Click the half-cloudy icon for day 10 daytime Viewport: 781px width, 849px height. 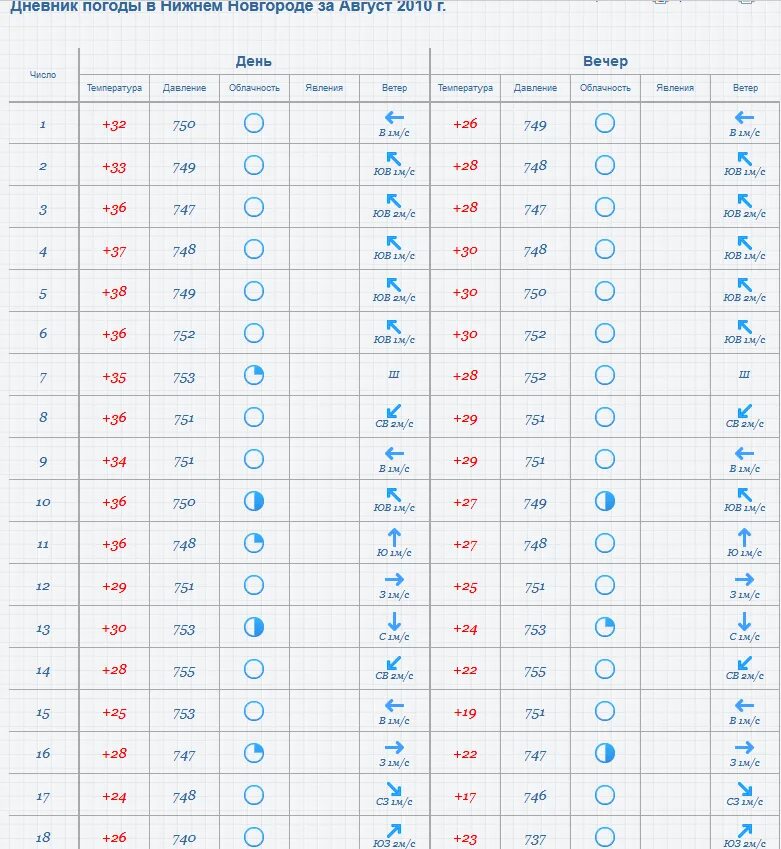click(x=254, y=501)
